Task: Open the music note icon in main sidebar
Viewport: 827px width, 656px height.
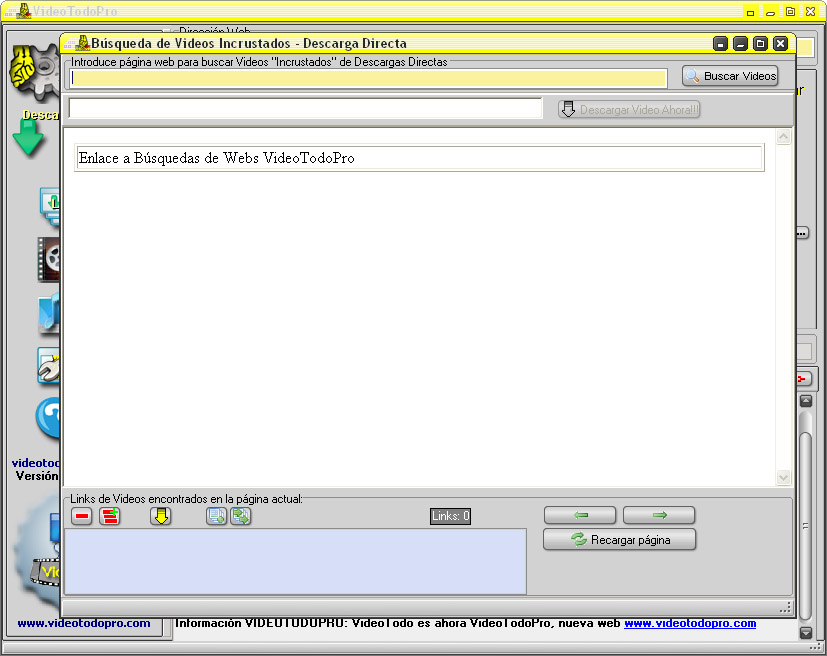Action: [49, 314]
